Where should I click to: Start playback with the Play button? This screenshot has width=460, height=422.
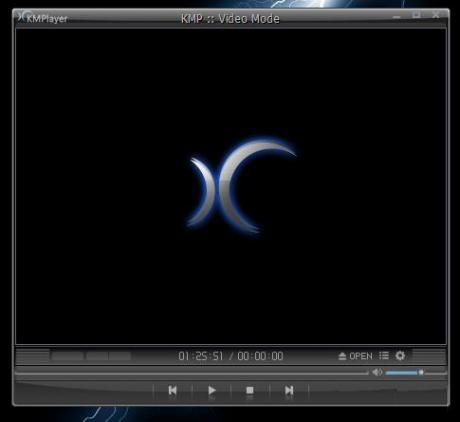pos(212,390)
